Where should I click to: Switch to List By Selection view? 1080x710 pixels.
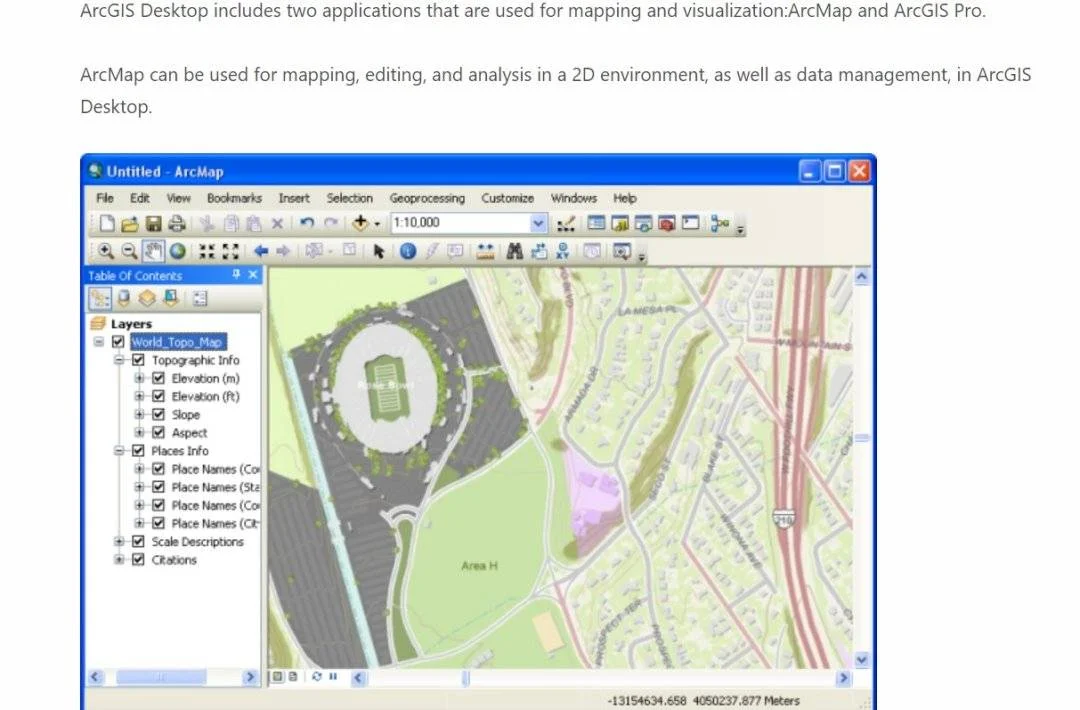pyautogui.click(x=171, y=298)
